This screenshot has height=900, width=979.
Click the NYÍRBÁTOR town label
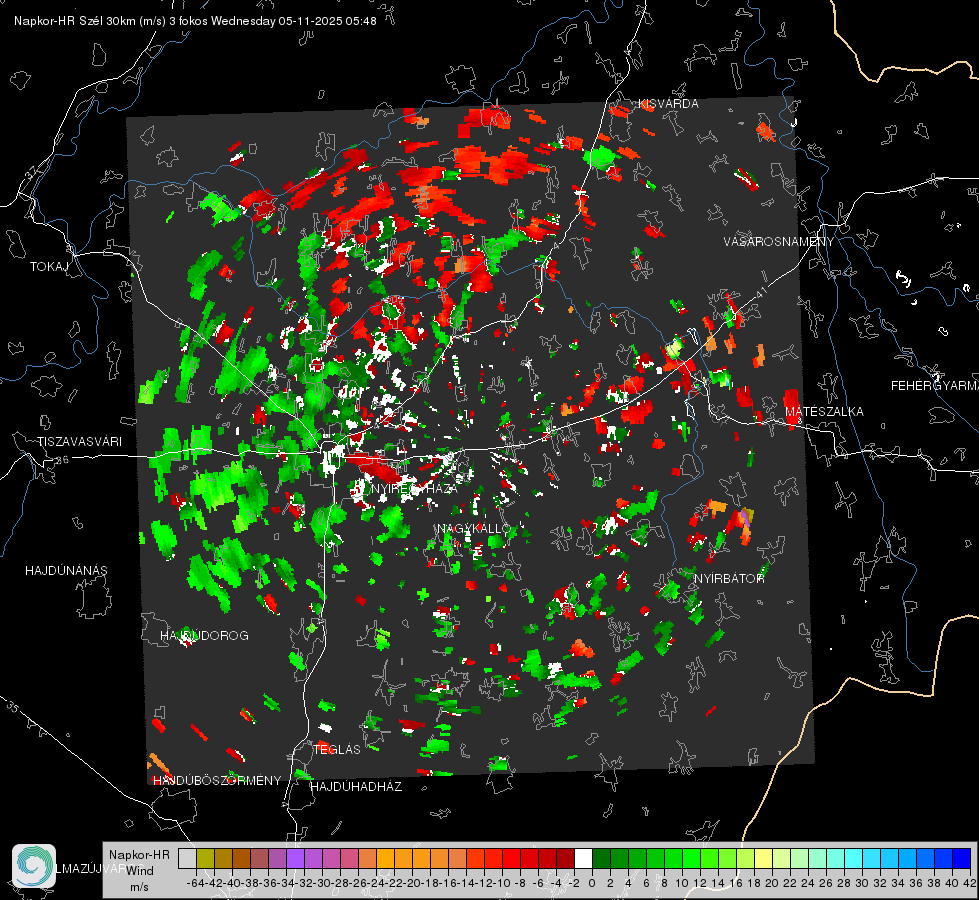coord(729,579)
